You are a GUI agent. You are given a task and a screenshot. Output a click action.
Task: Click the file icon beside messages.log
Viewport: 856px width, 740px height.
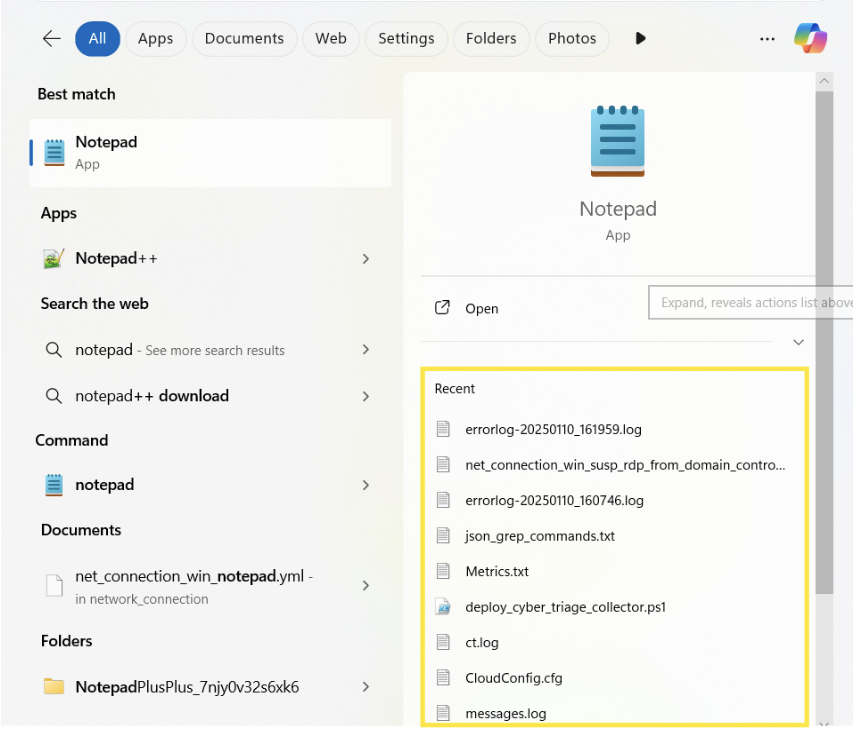click(444, 714)
